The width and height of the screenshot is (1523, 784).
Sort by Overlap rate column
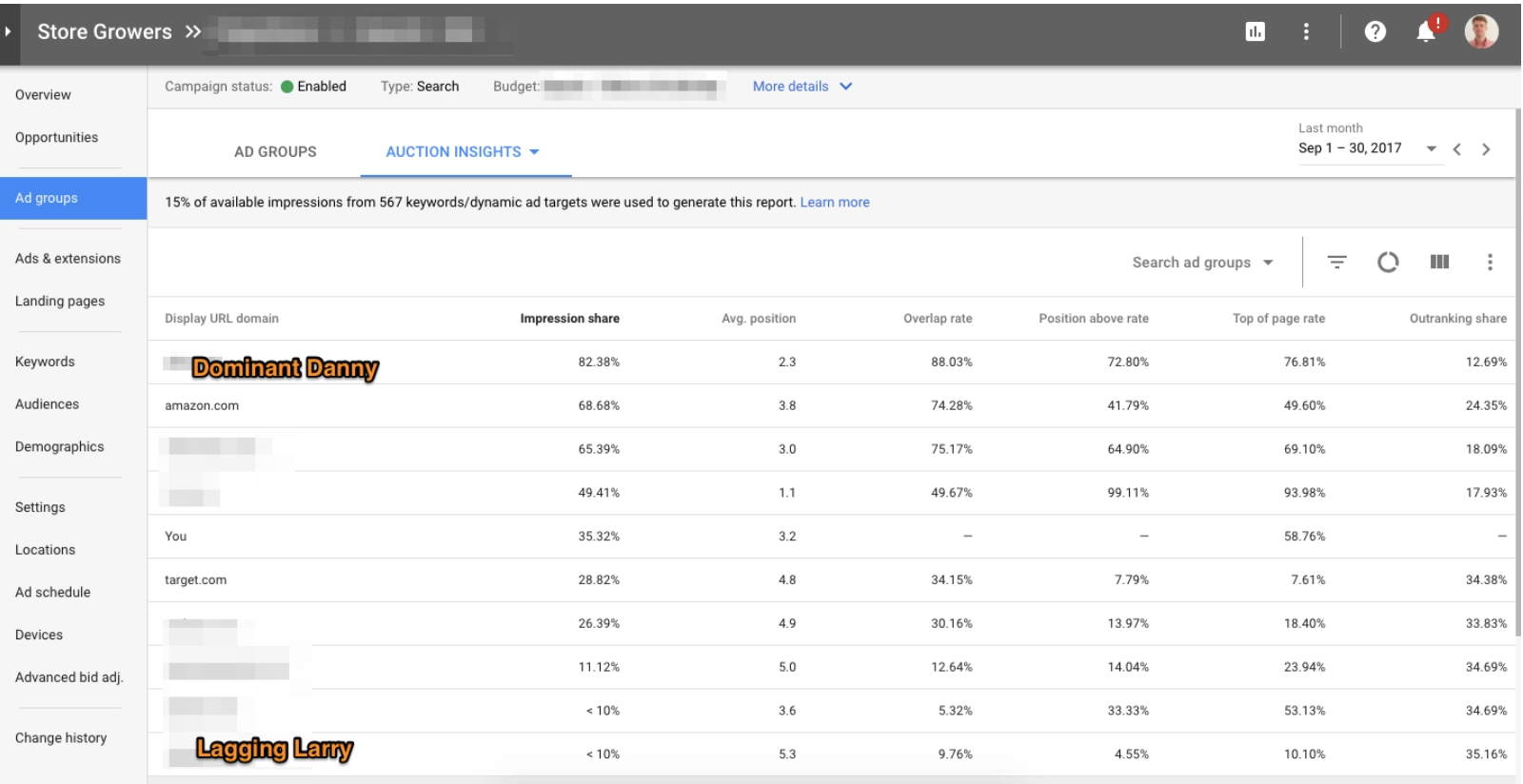(x=938, y=319)
